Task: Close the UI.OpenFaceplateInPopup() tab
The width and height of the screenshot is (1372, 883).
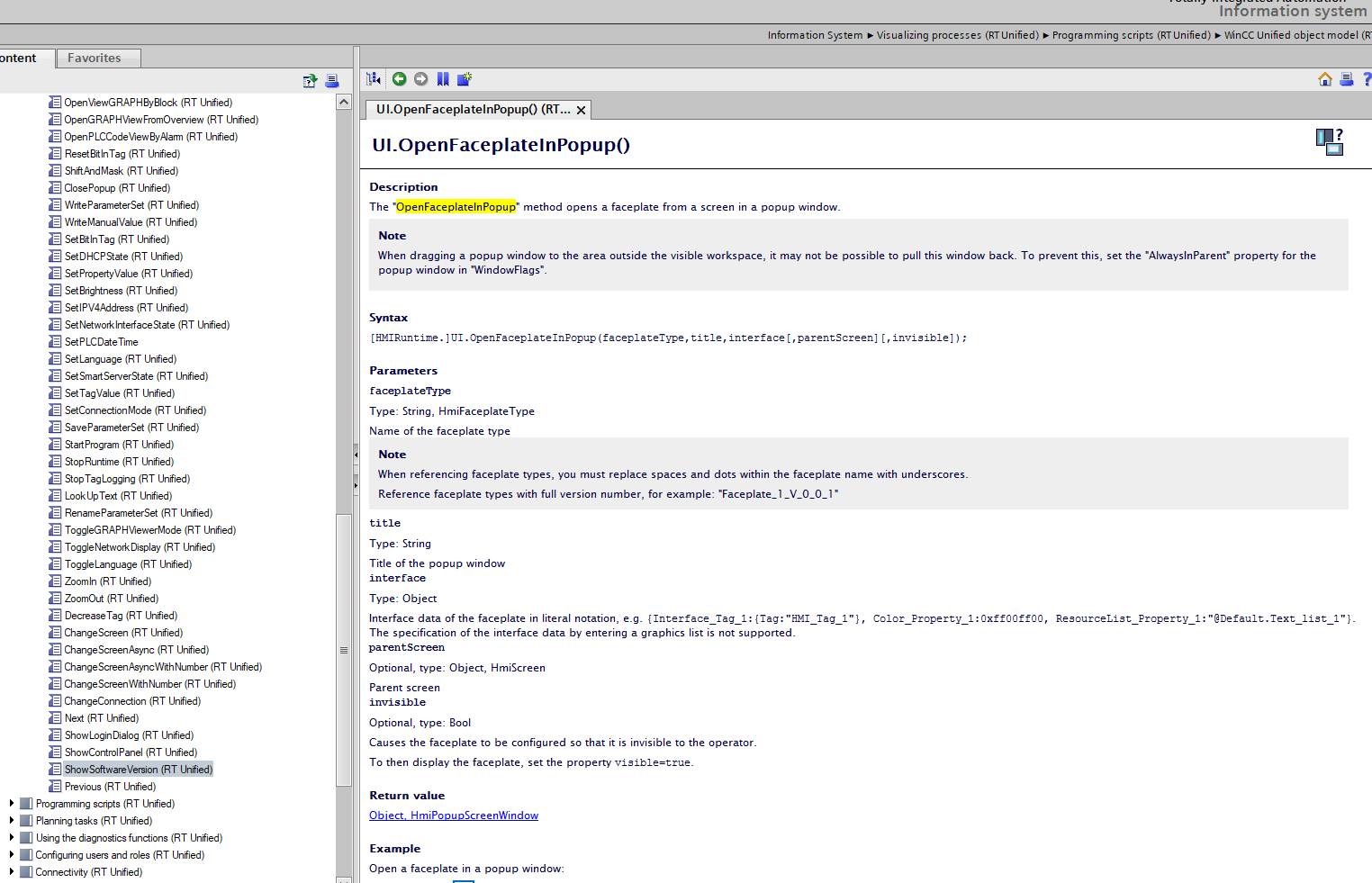Action: click(582, 110)
